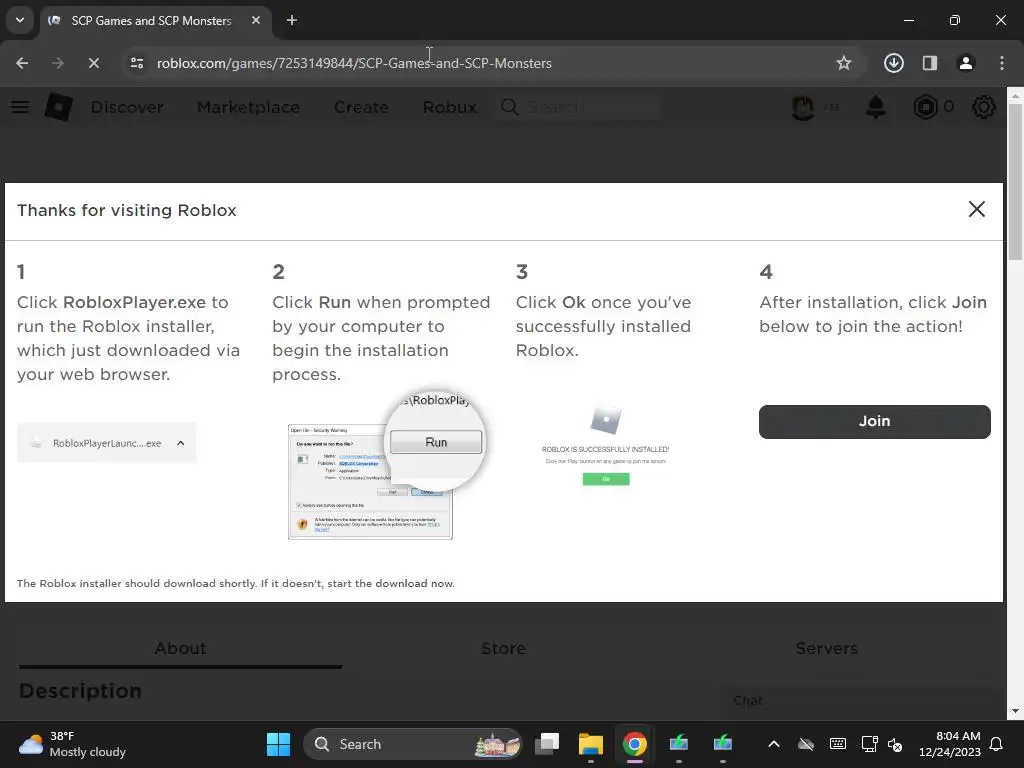Open the tab search dropdown
1024x768 pixels.
(20, 20)
